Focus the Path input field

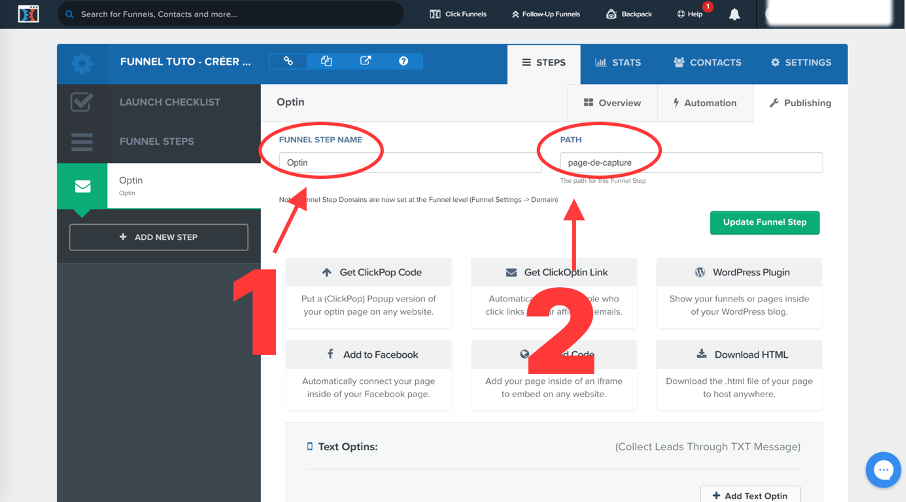click(691, 162)
